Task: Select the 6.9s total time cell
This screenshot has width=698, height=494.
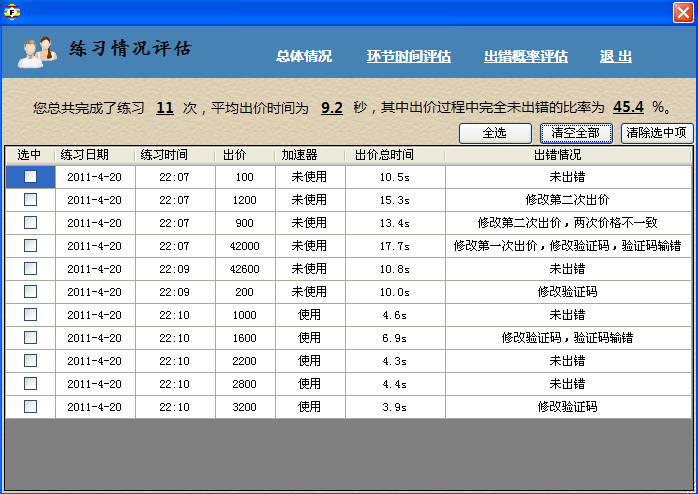Action: (x=395, y=338)
